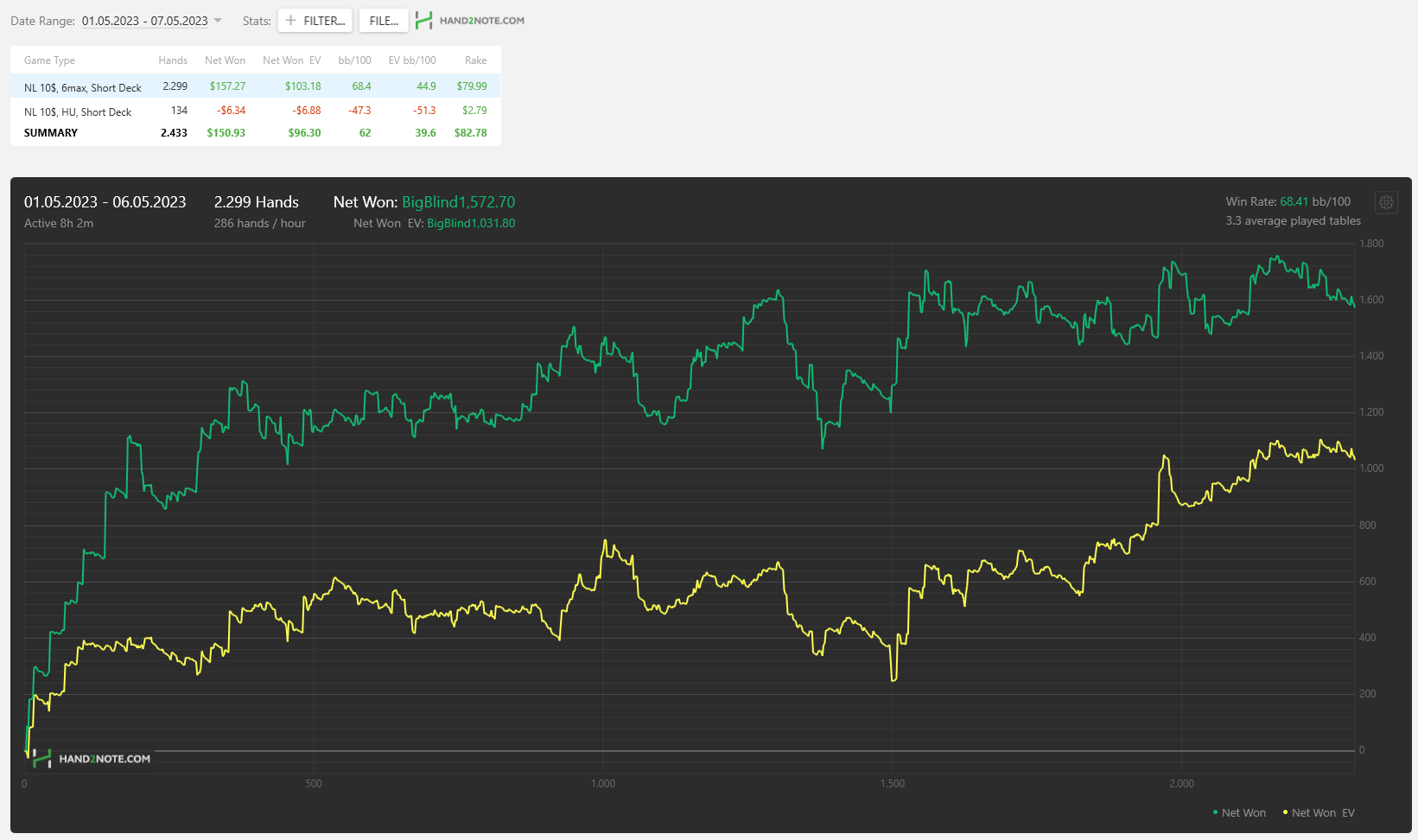Click the 286 hands / hour text

click(260, 223)
